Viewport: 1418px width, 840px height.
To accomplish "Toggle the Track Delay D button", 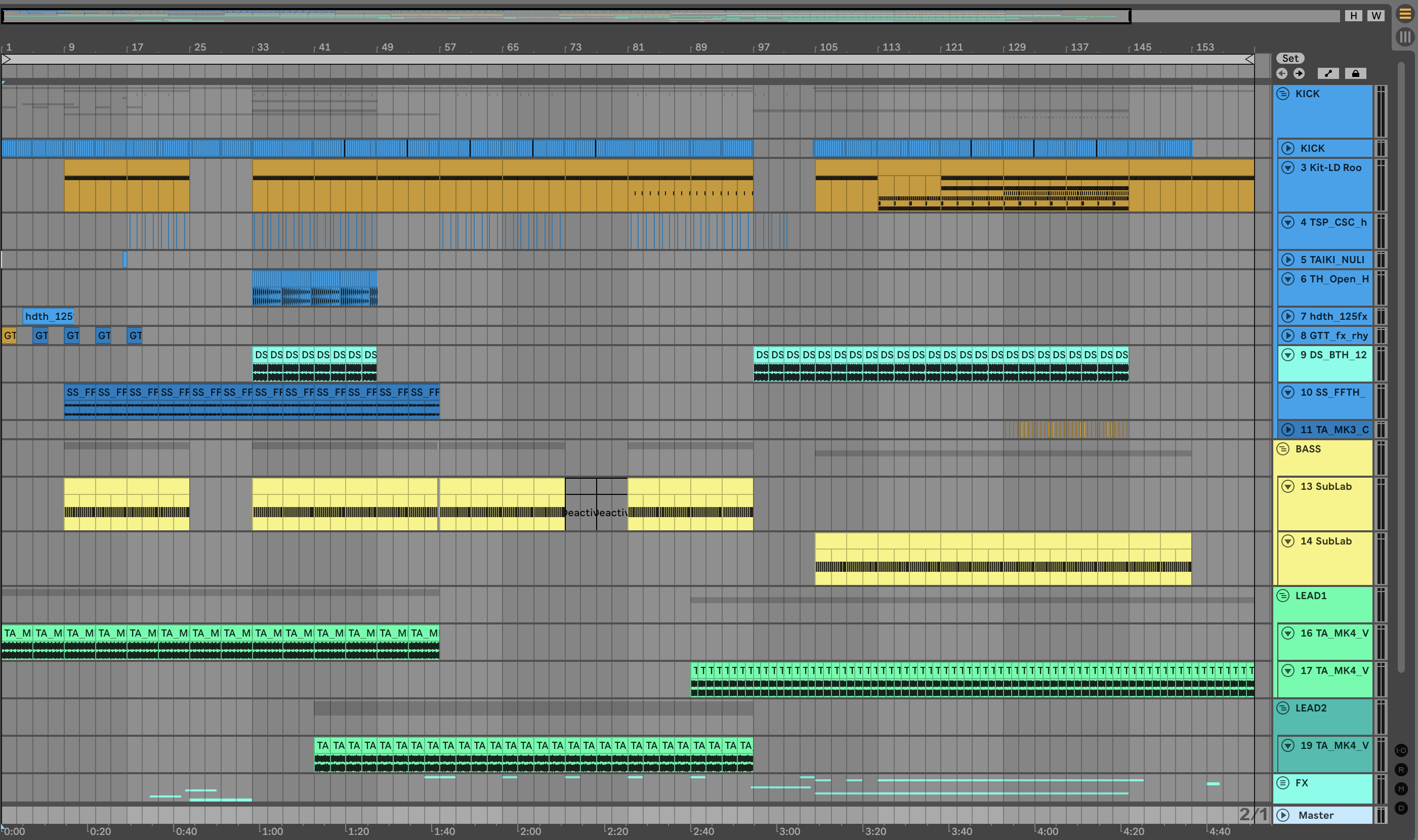I will tap(1401, 808).
